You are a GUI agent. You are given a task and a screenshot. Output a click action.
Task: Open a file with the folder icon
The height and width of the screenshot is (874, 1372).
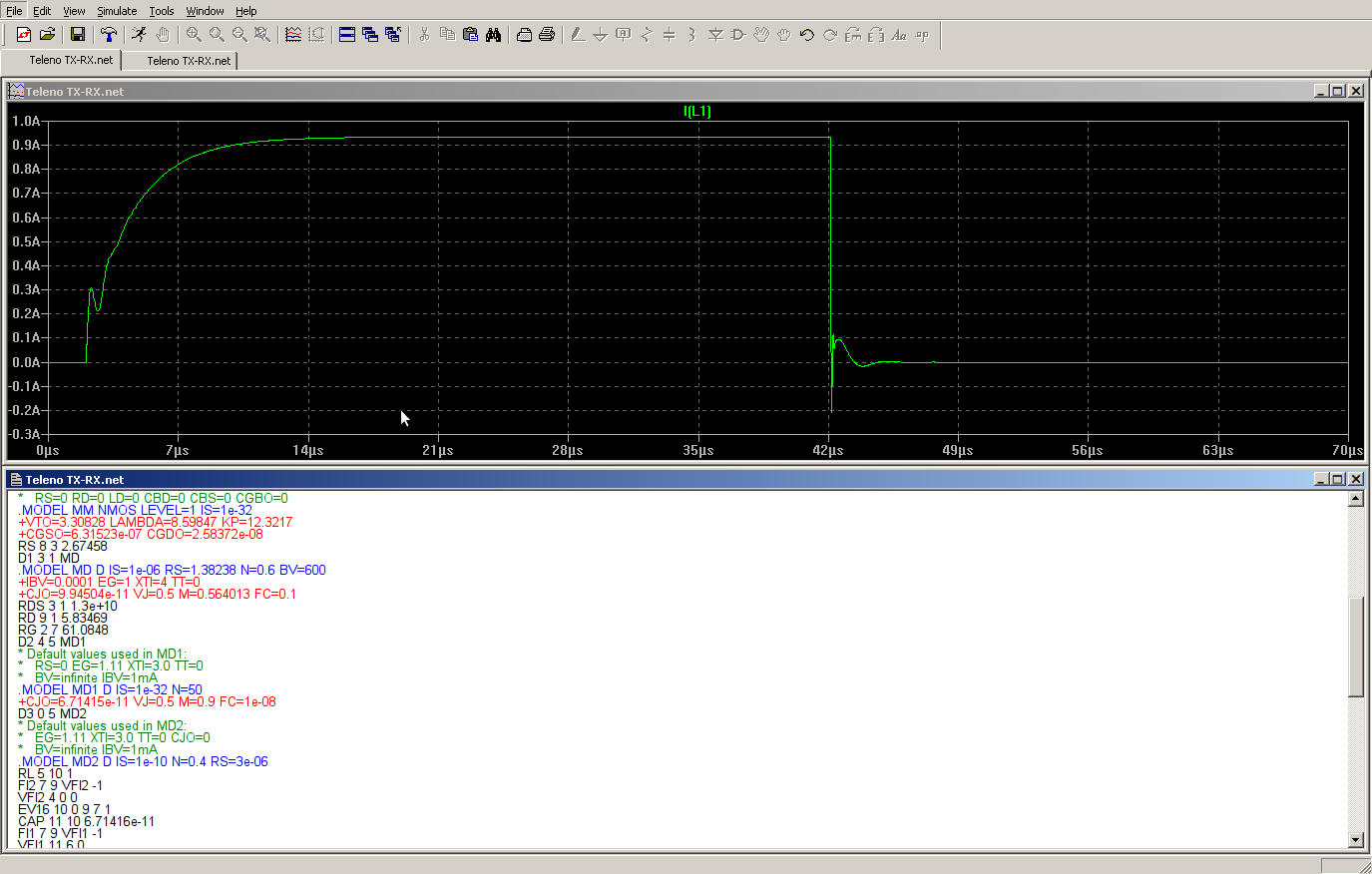[x=47, y=35]
